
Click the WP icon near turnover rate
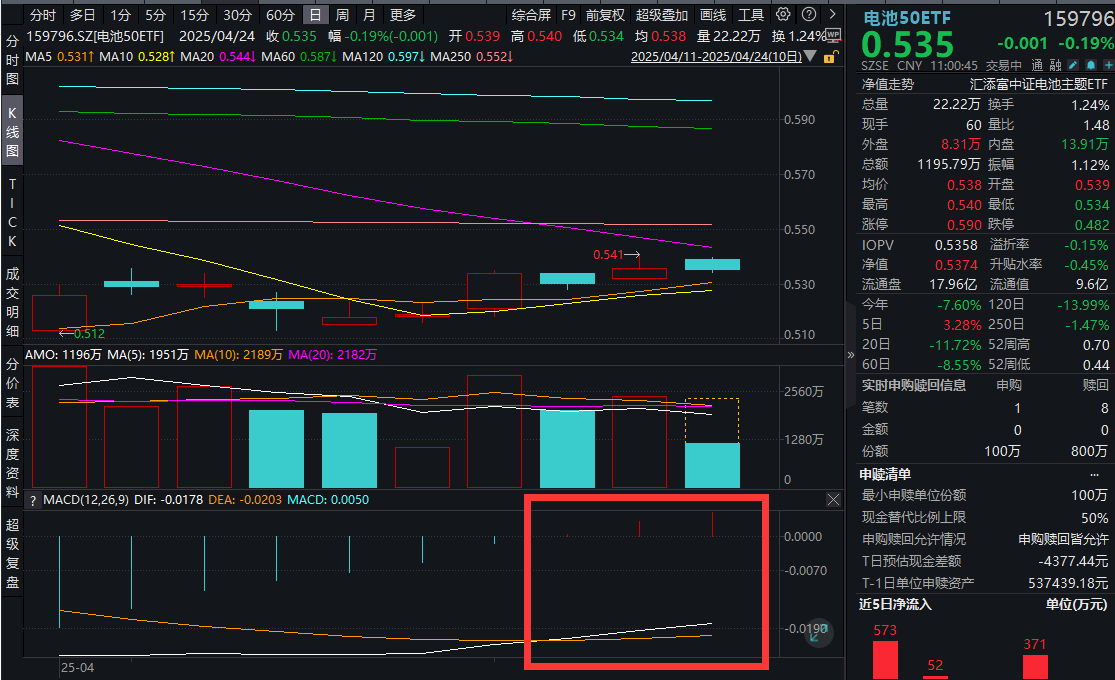click(x=834, y=37)
